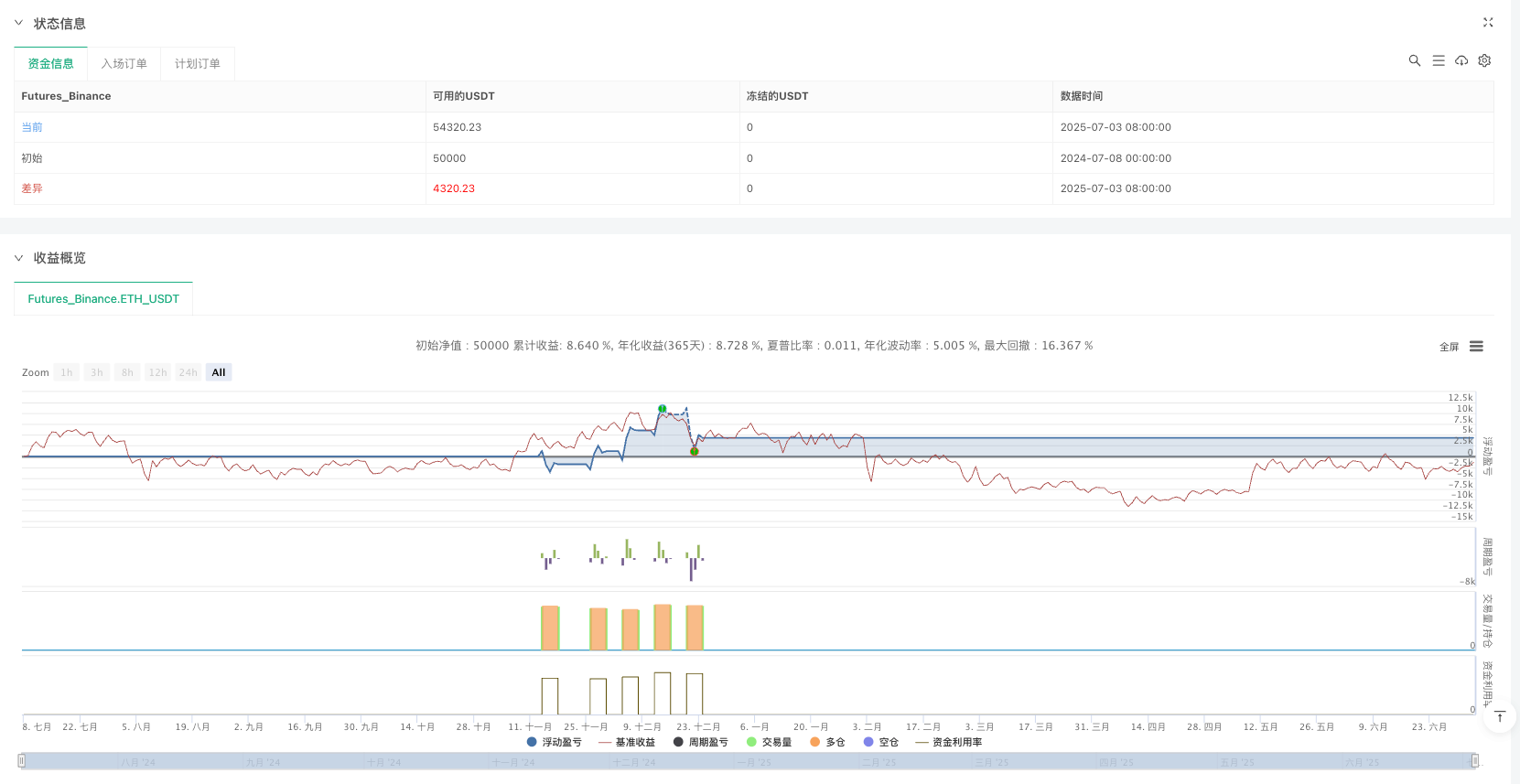The image size is (1520, 784).
Task: Click the collapse fullscreen arrows icon
Action: pos(1488,23)
